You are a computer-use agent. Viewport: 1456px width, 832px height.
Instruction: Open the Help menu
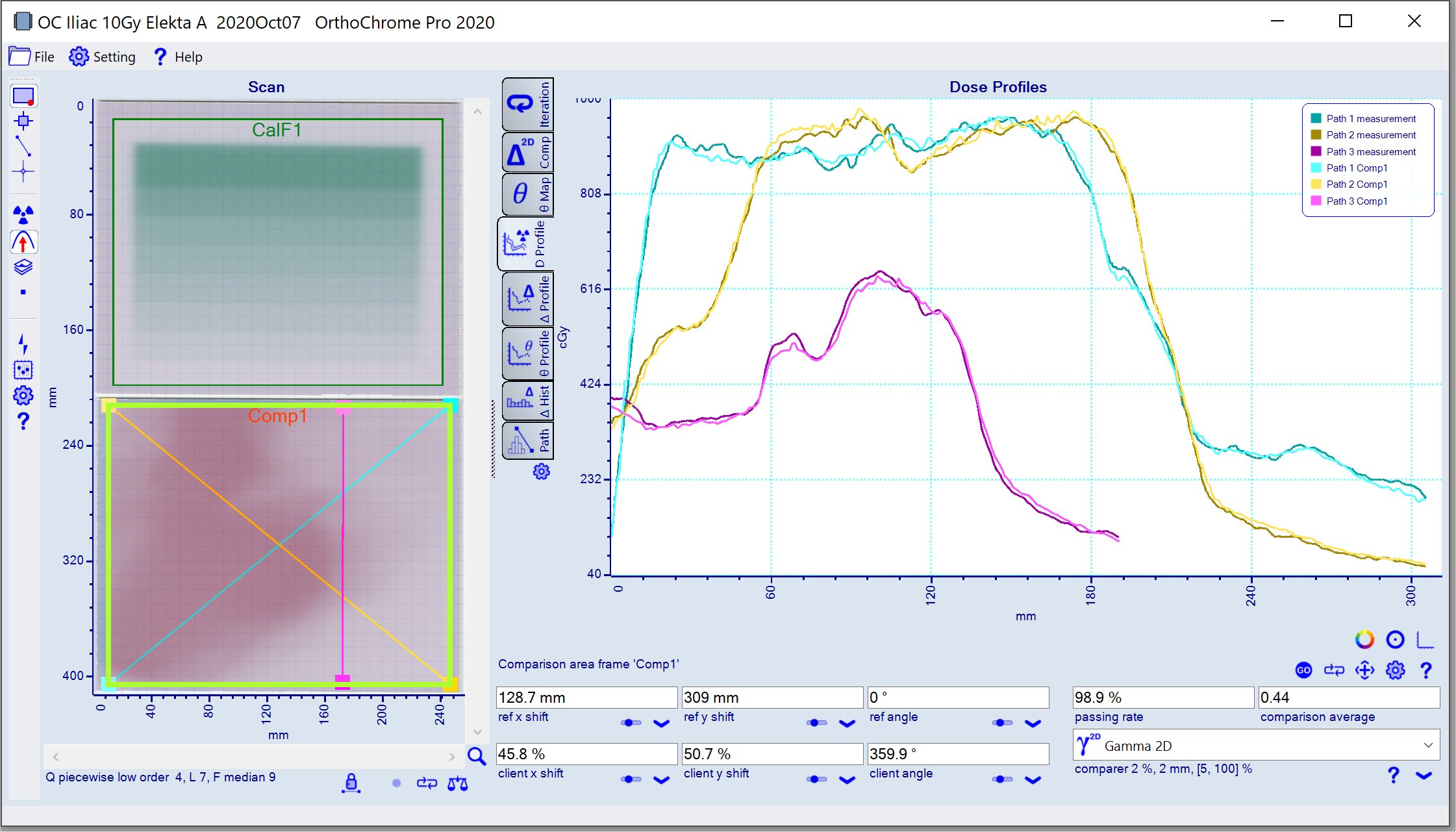178,57
